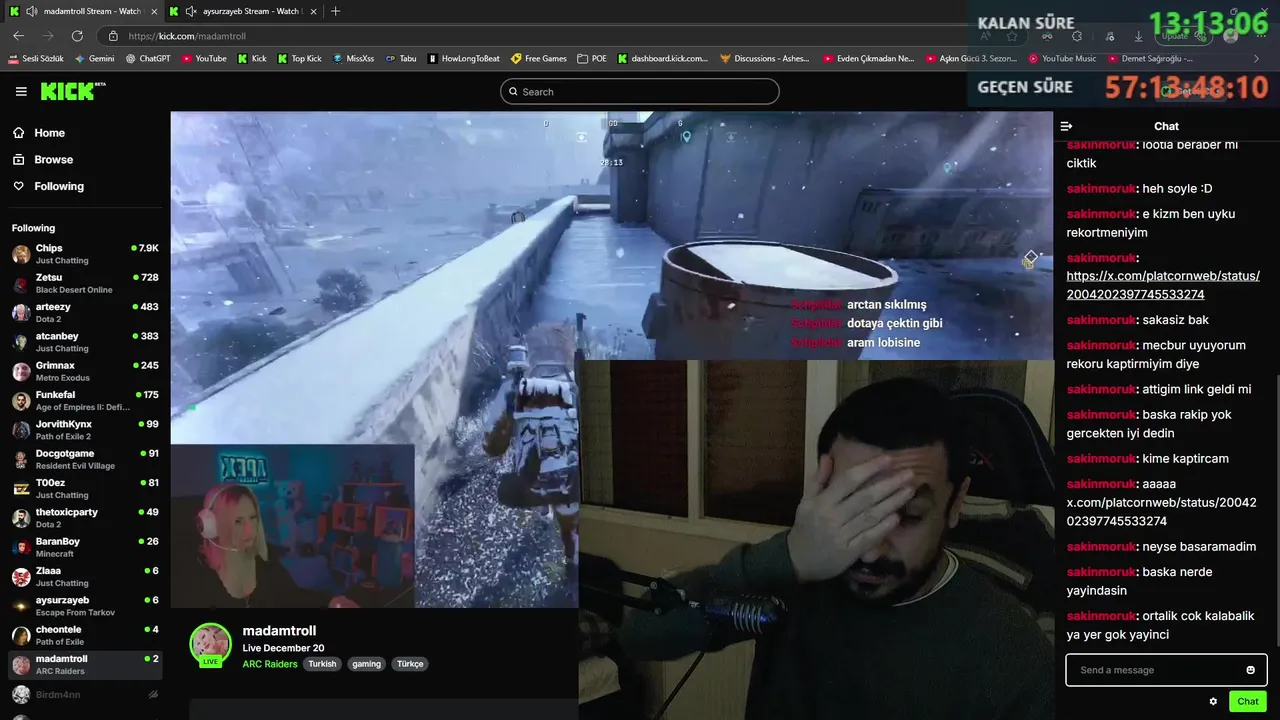
Task: Open cheontele channel in Following list
Action: [85, 635]
